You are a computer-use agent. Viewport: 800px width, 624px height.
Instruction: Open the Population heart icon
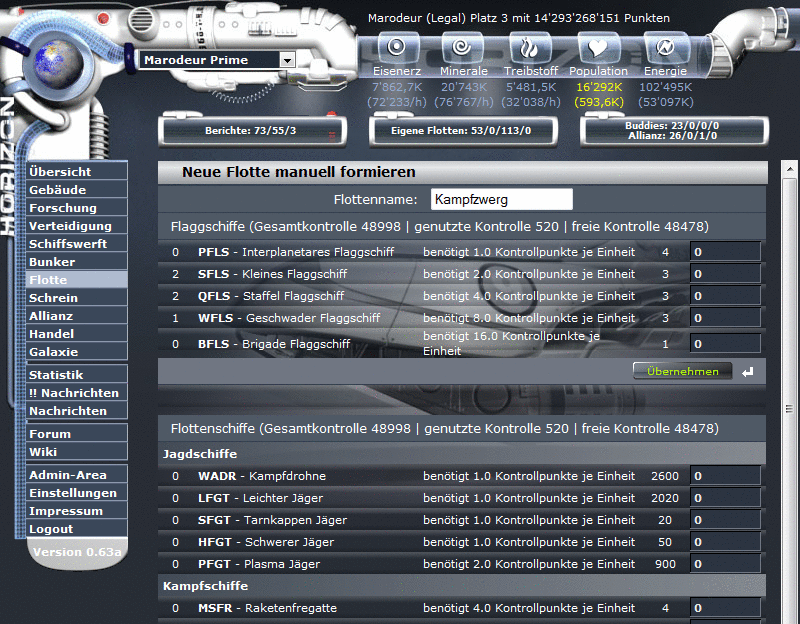coord(598,47)
